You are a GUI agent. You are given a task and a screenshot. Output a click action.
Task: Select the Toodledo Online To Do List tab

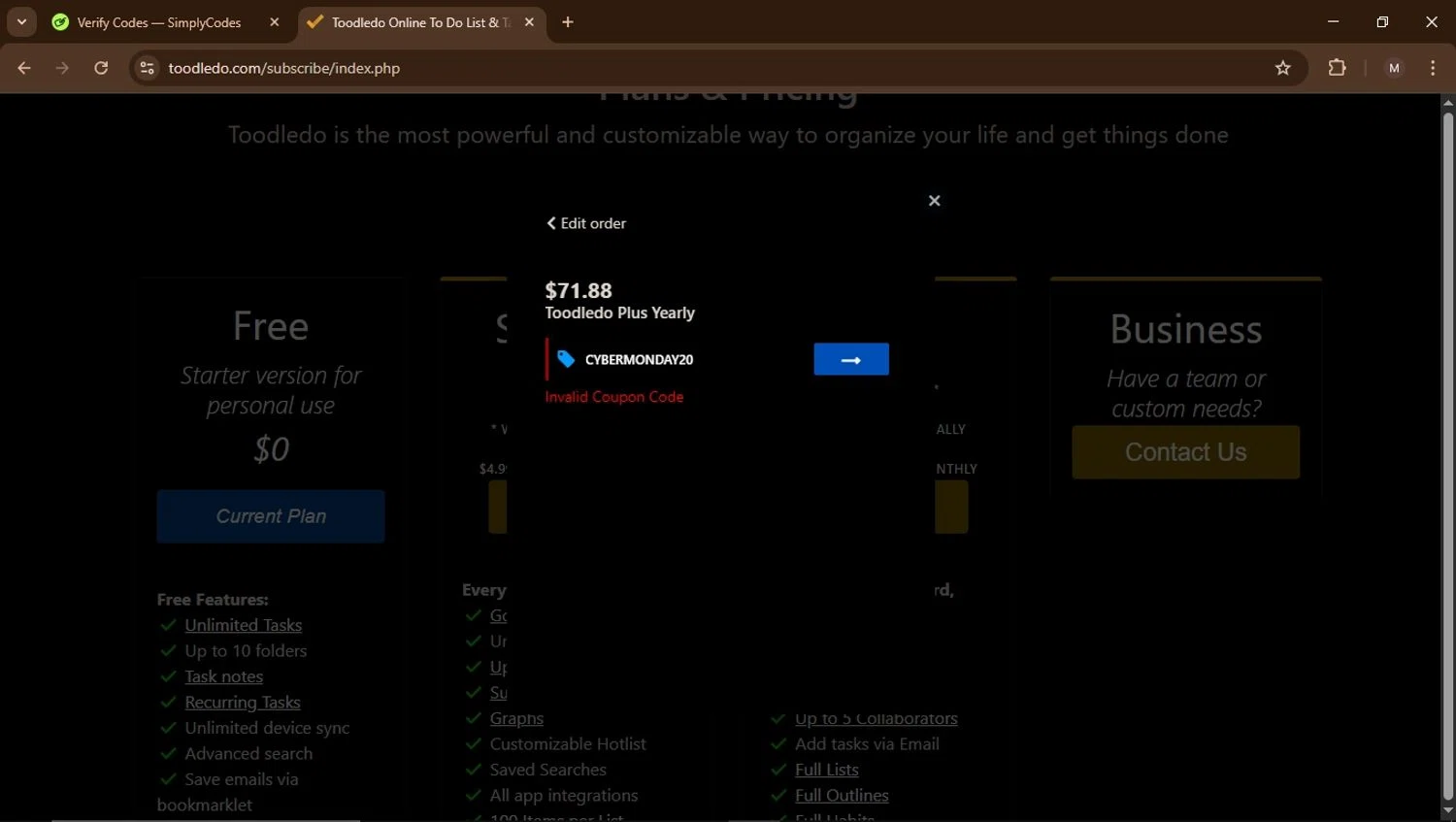[420, 22]
